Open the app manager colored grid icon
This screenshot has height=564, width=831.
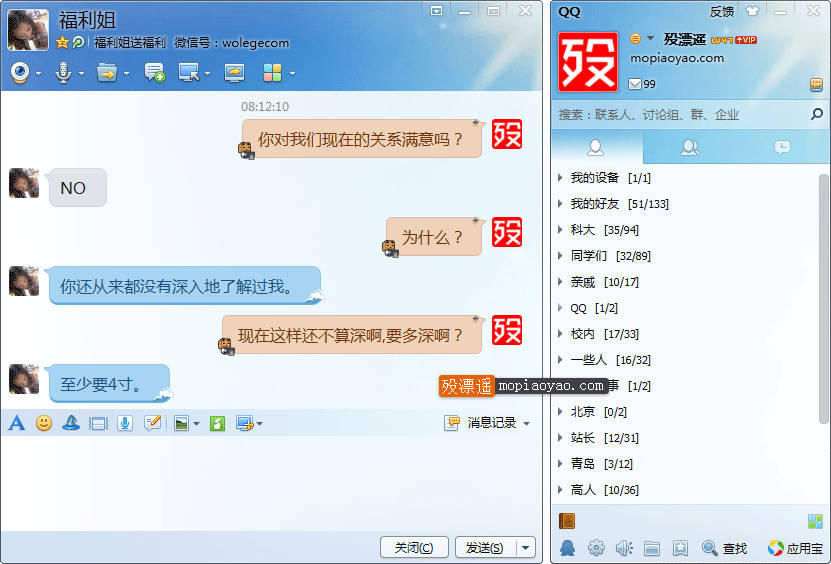[815, 521]
